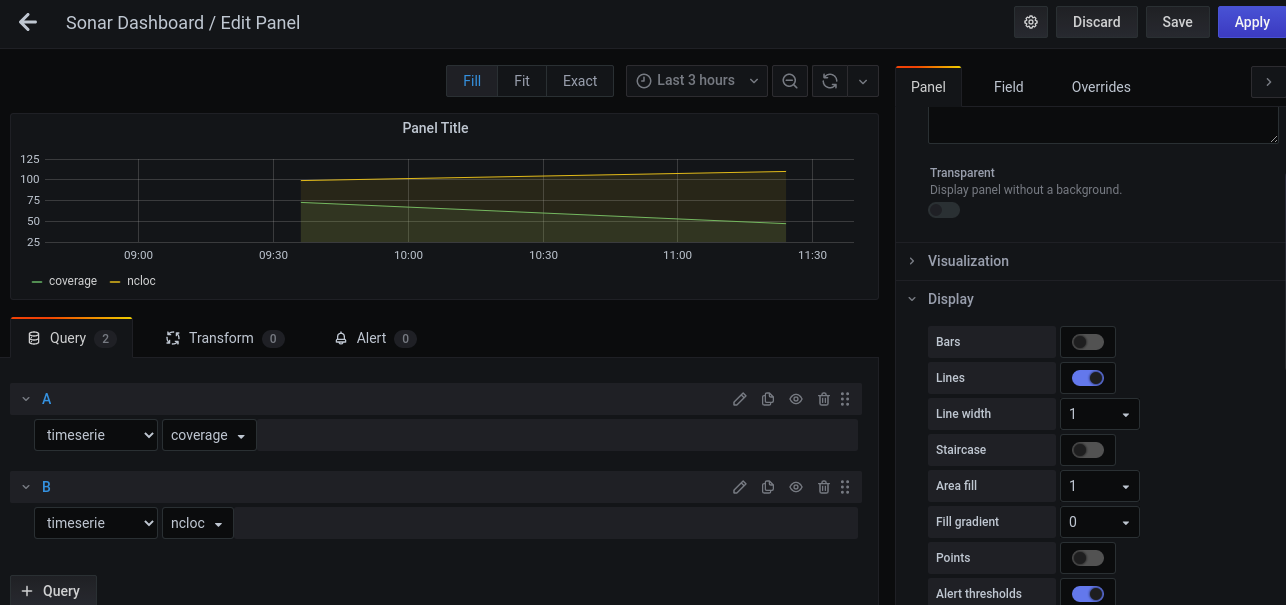The height and width of the screenshot is (605, 1286).
Task: Add a new query with + Query
Action: point(53,591)
